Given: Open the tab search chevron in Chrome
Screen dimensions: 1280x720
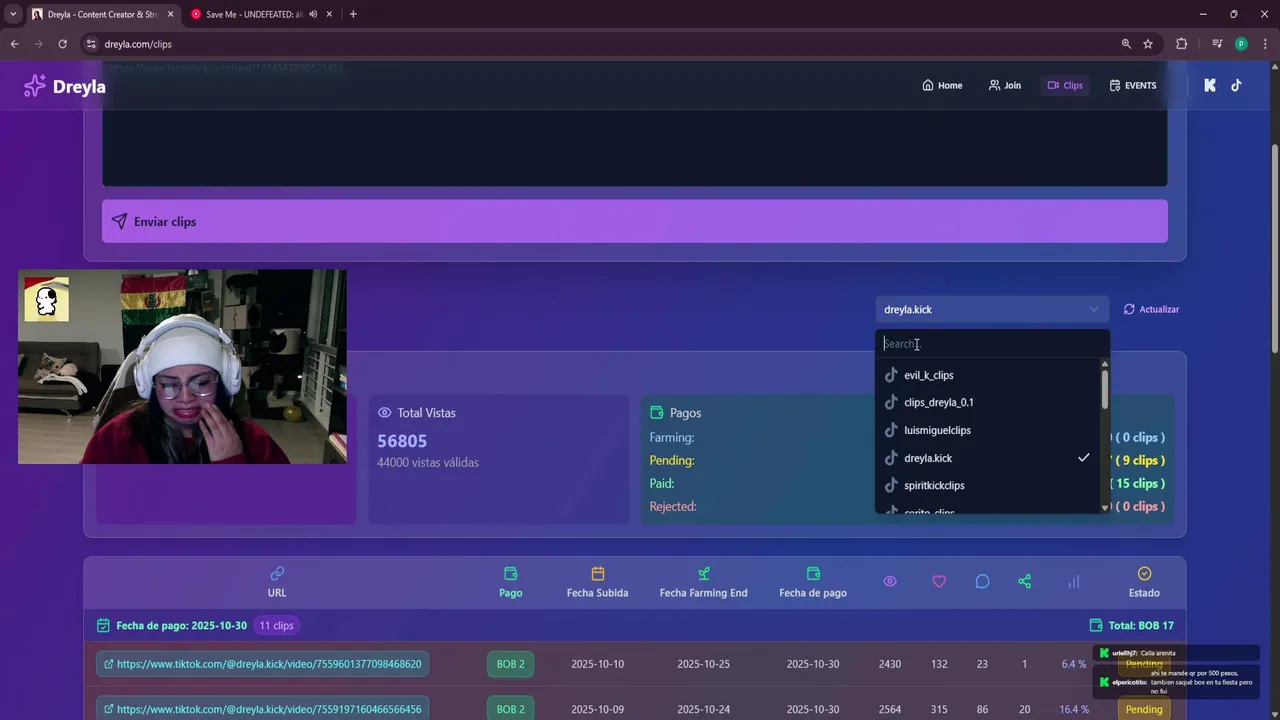Looking at the screenshot, I should coord(13,14).
